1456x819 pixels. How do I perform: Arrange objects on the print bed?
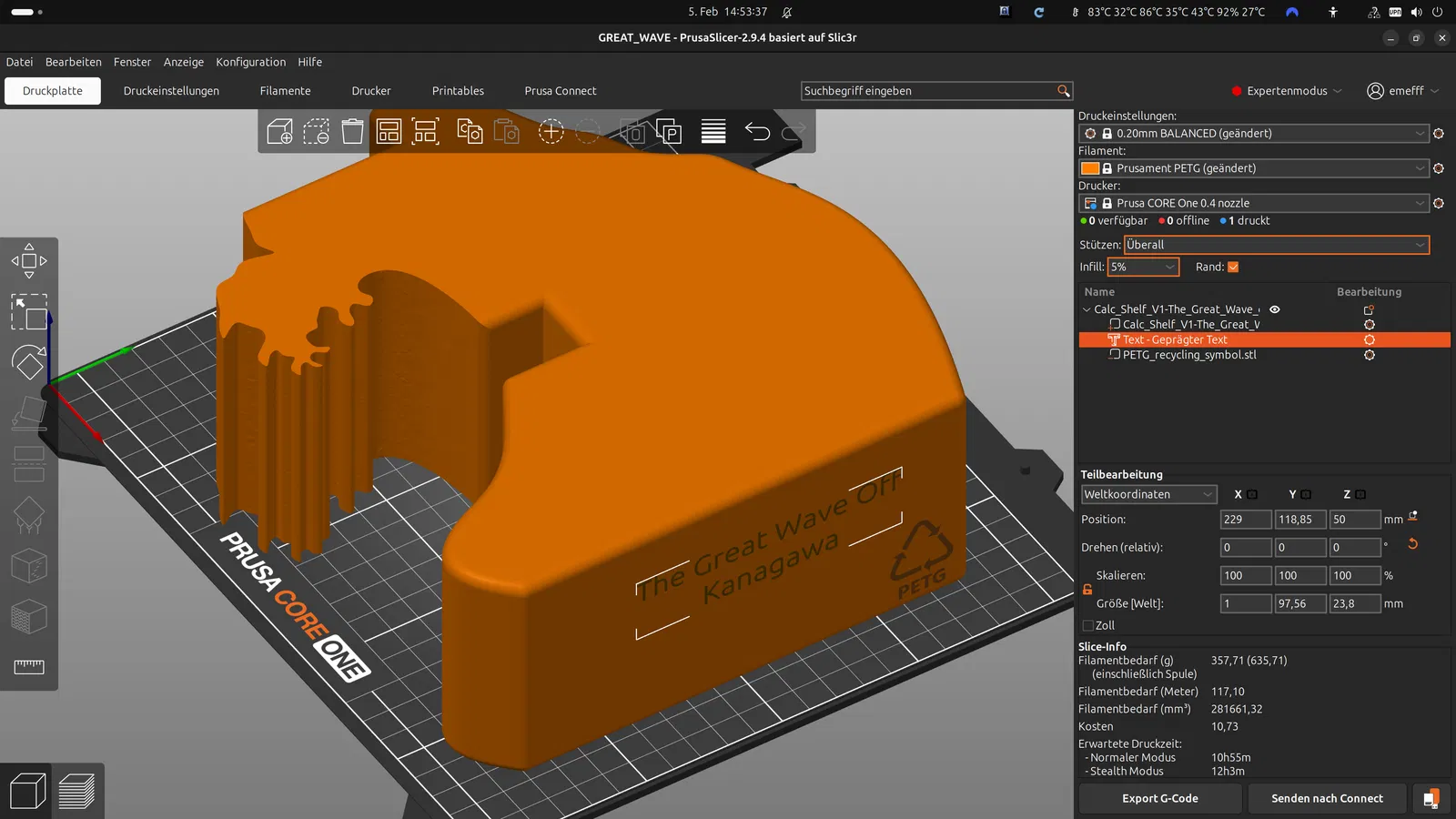coord(389,132)
